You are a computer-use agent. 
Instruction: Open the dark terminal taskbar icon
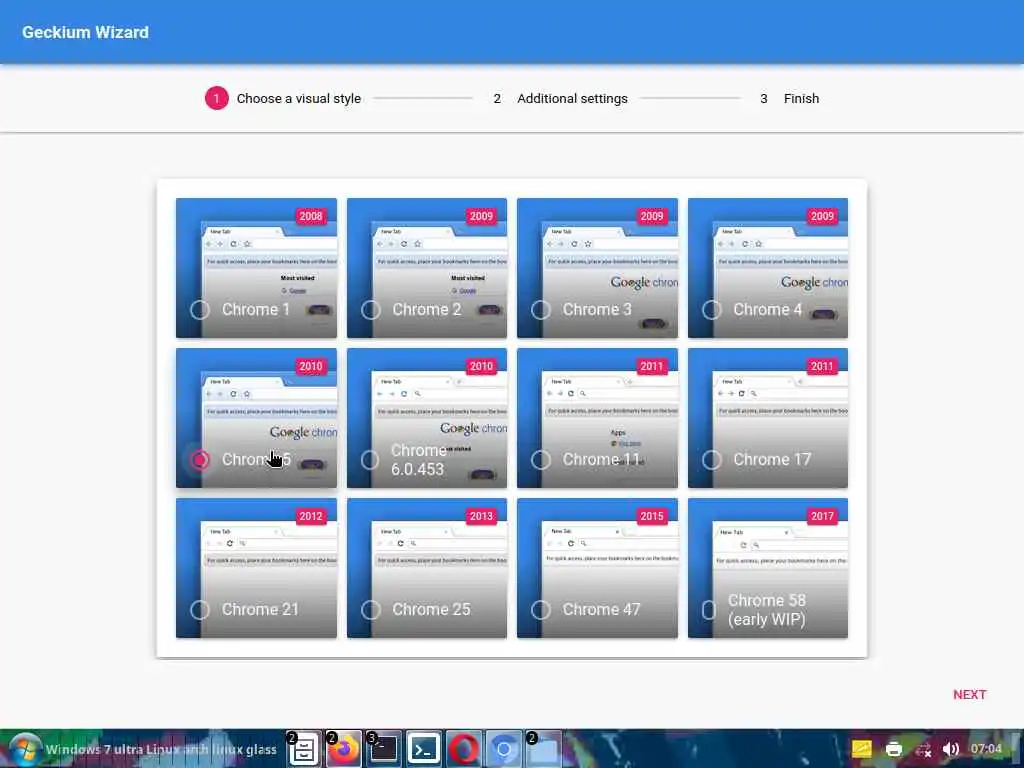click(x=384, y=749)
